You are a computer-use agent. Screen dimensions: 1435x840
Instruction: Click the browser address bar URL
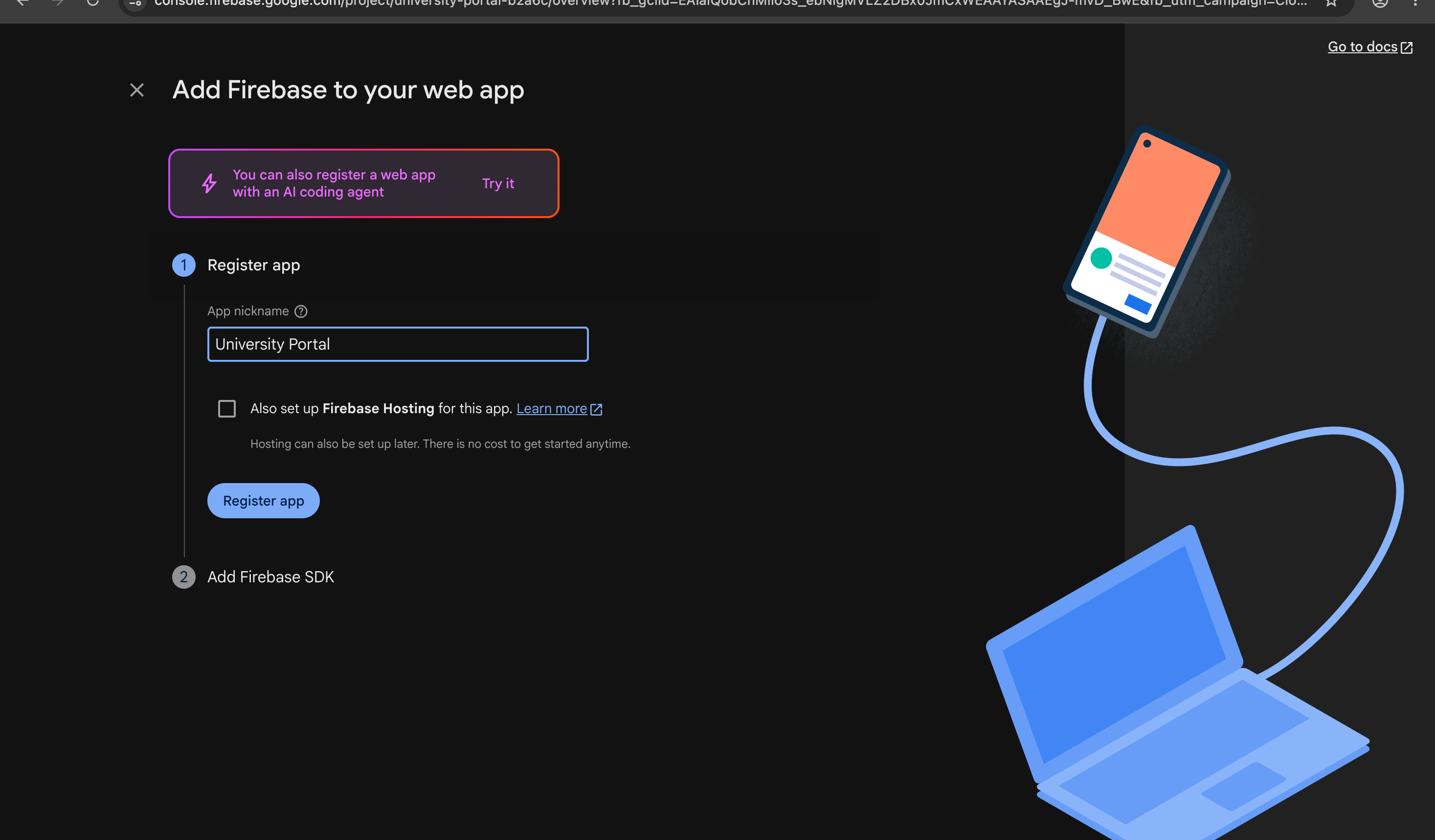coord(730,3)
